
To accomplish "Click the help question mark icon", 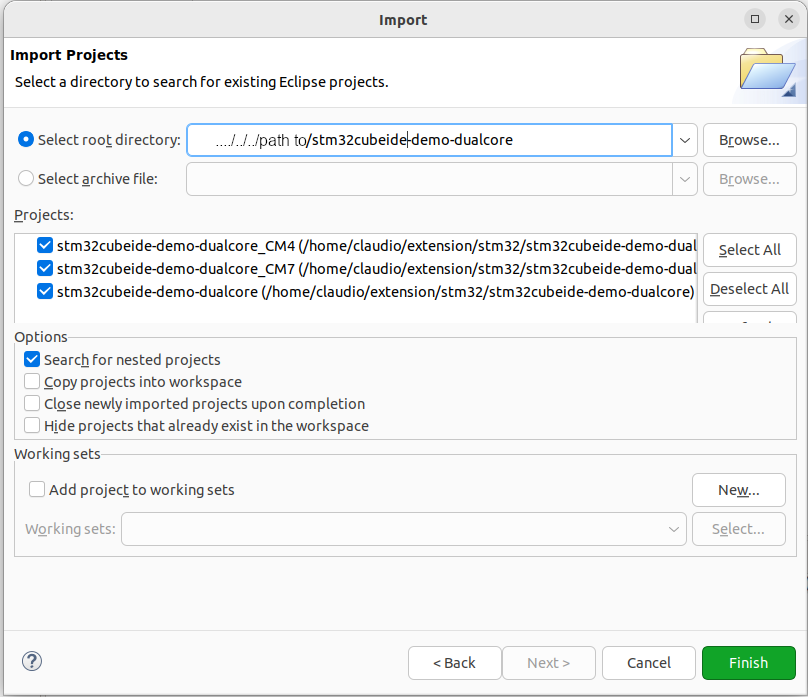I will click(32, 661).
